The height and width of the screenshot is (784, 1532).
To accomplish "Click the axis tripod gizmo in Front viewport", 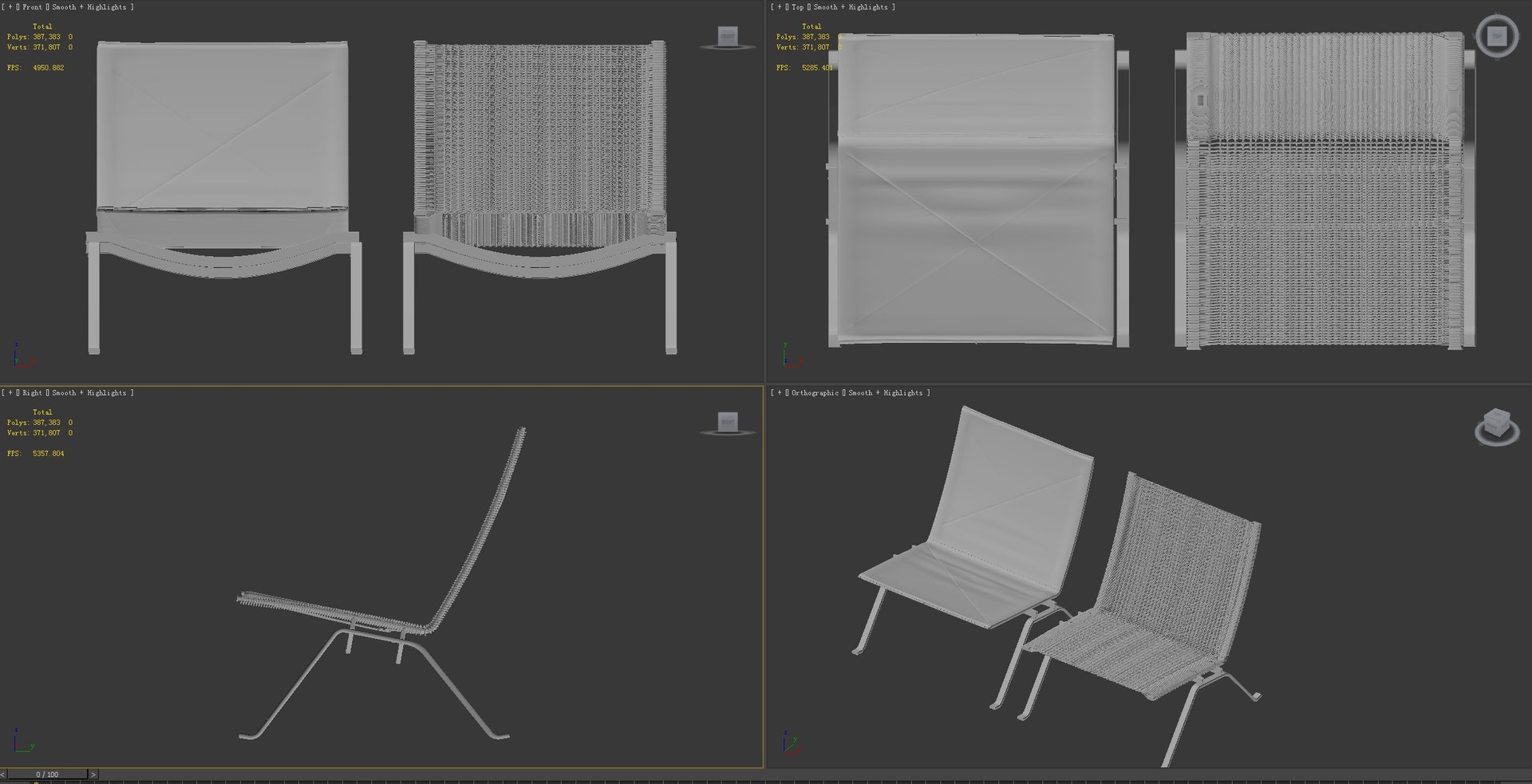I will 22,357.
